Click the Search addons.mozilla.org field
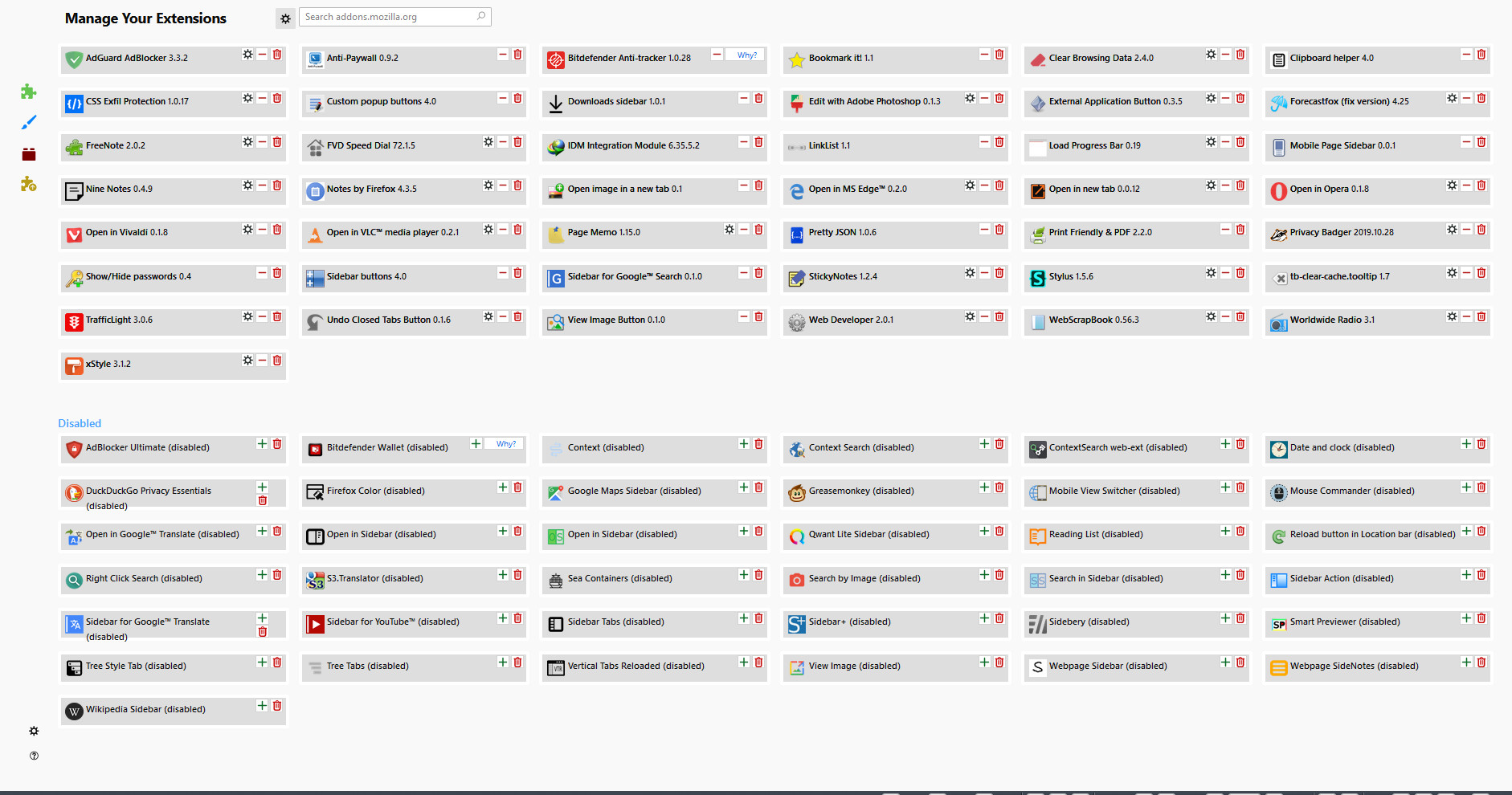Screen dimensions: 1512x795 (394, 17)
